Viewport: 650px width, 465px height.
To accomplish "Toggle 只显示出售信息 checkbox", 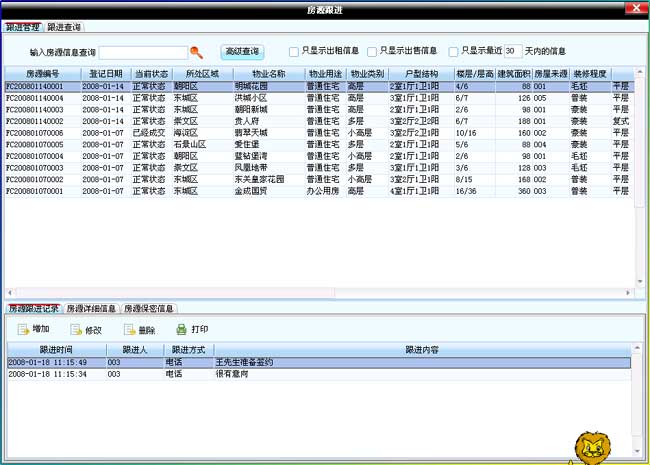I will [372, 51].
